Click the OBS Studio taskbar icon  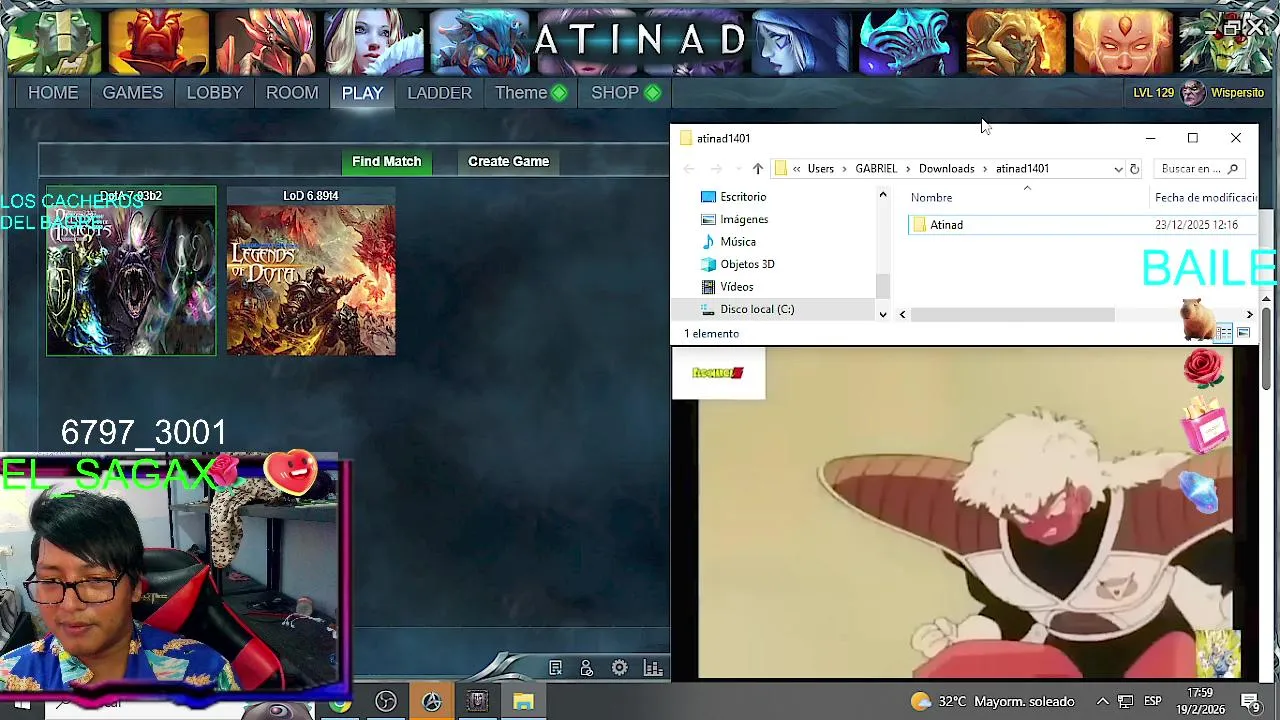coord(386,702)
